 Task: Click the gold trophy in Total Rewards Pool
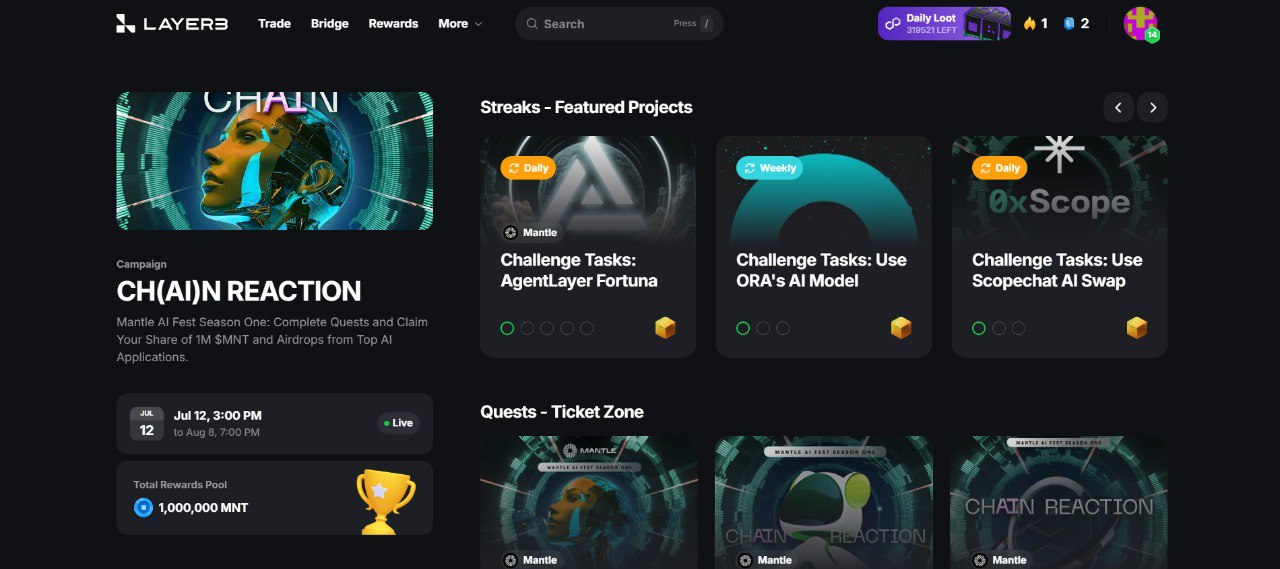pos(386,501)
